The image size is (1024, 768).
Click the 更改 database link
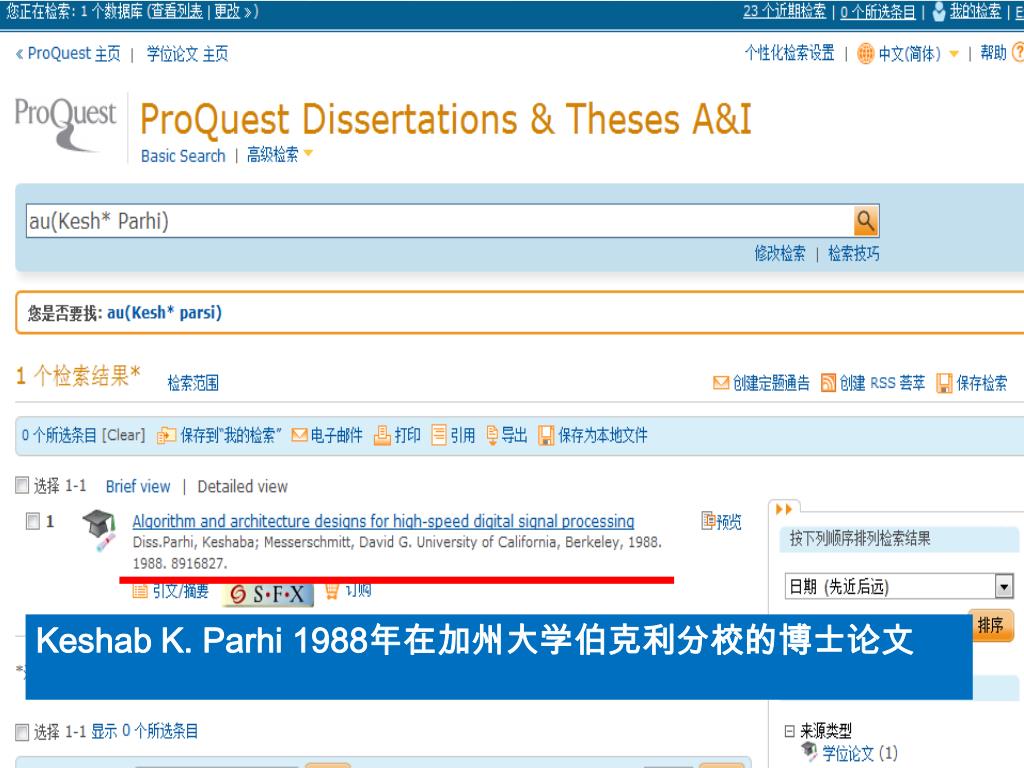pyautogui.click(x=227, y=11)
